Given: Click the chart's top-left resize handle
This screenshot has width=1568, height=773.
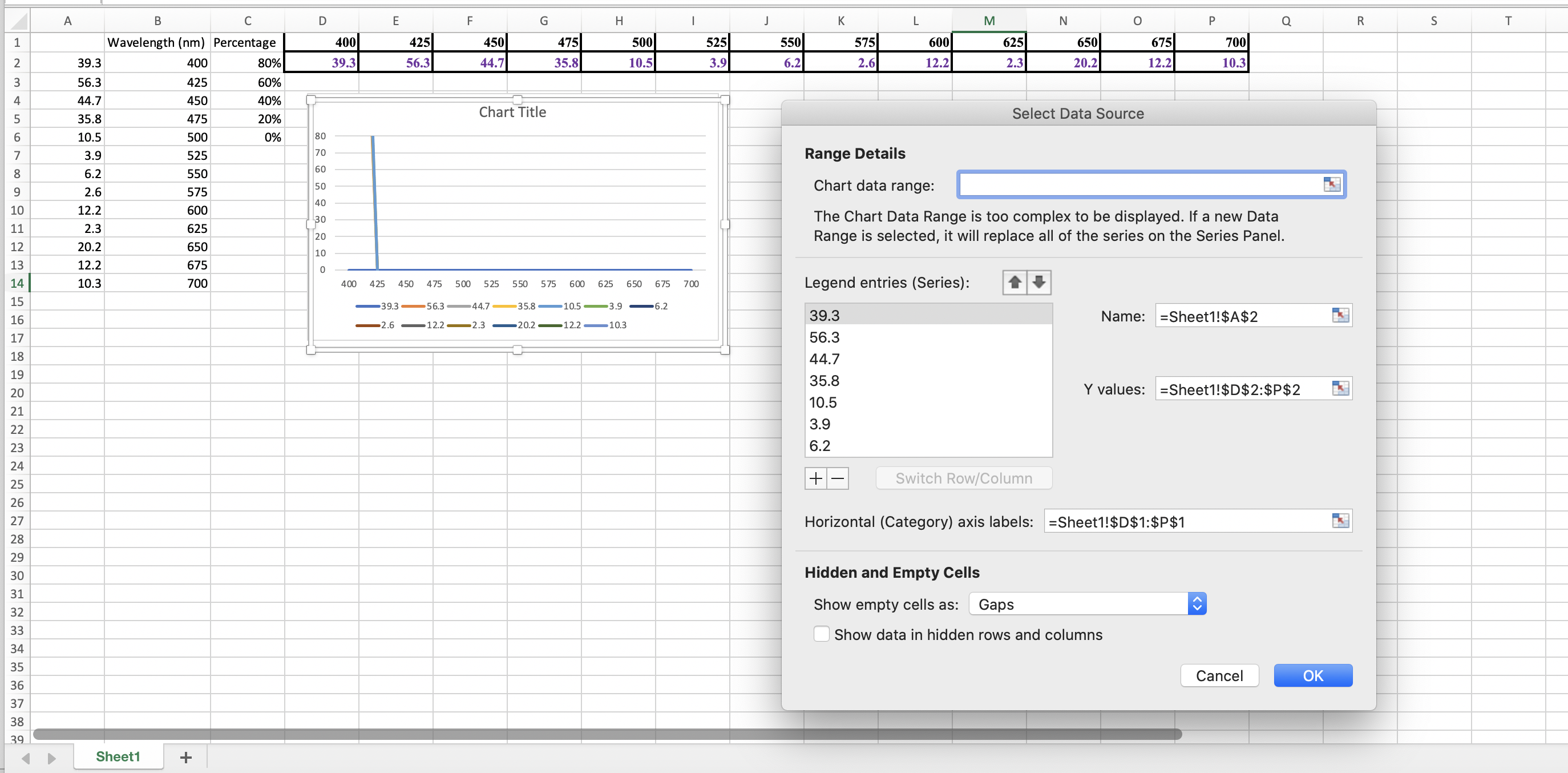Looking at the screenshot, I should [x=311, y=100].
